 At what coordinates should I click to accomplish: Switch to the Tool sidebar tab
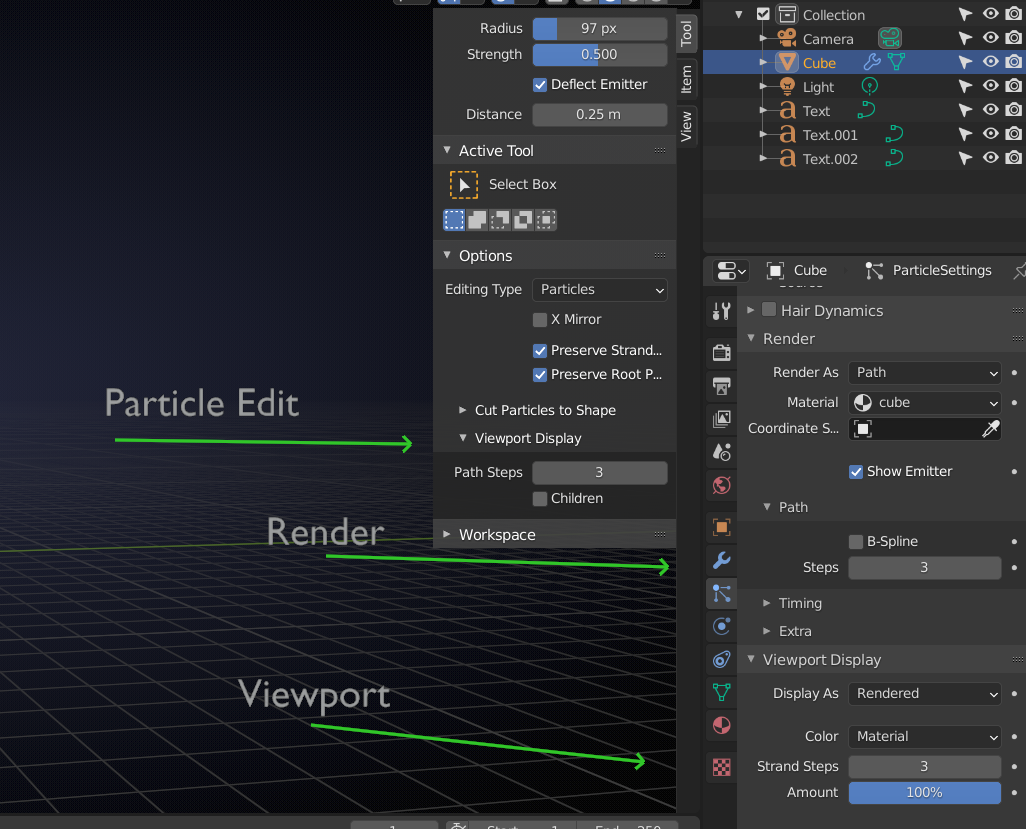[x=686, y=33]
